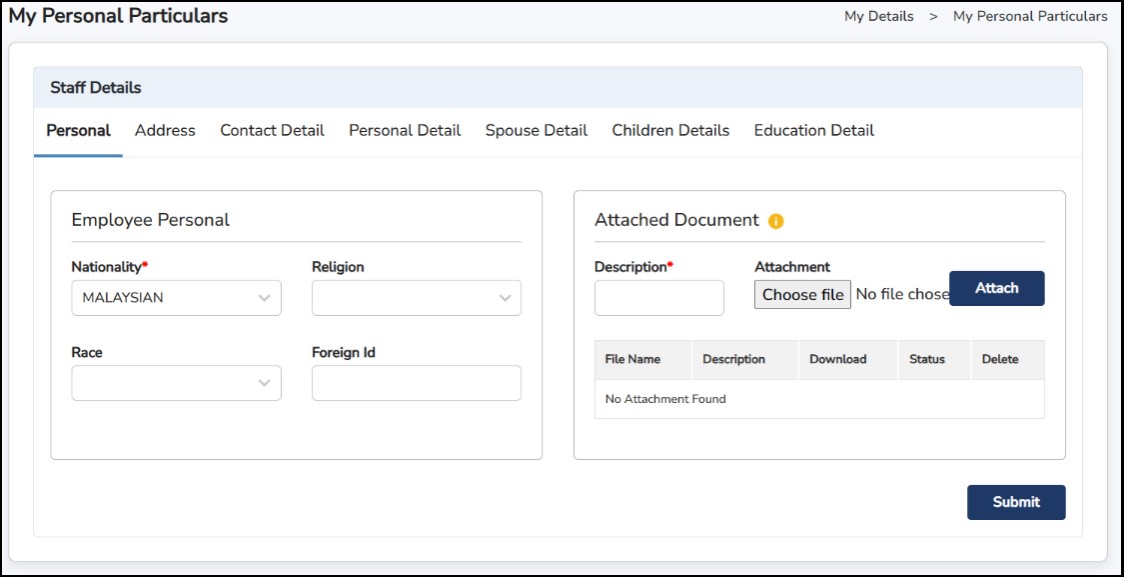Click the File Name column header
The height and width of the screenshot is (577, 1124).
tap(632, 360)
